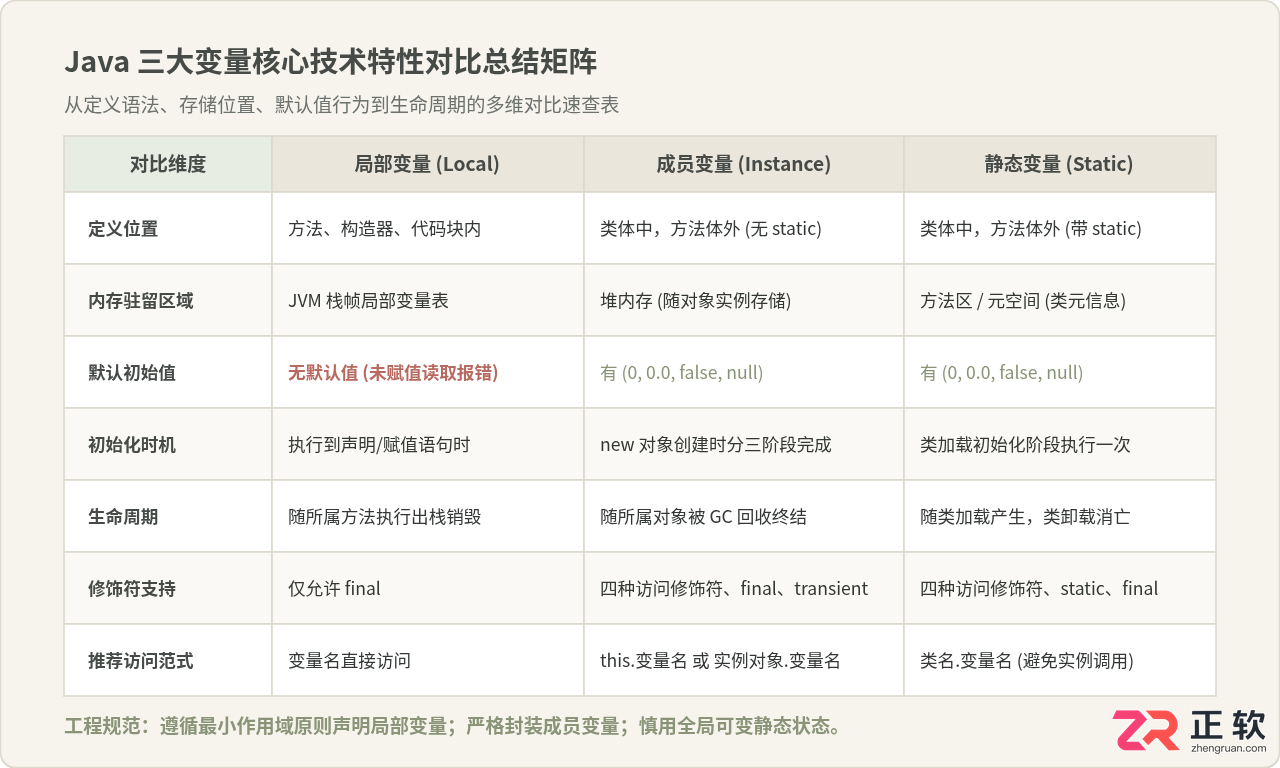Click cell 变量名直接访问
The image size is (1280, 768).
428,661
